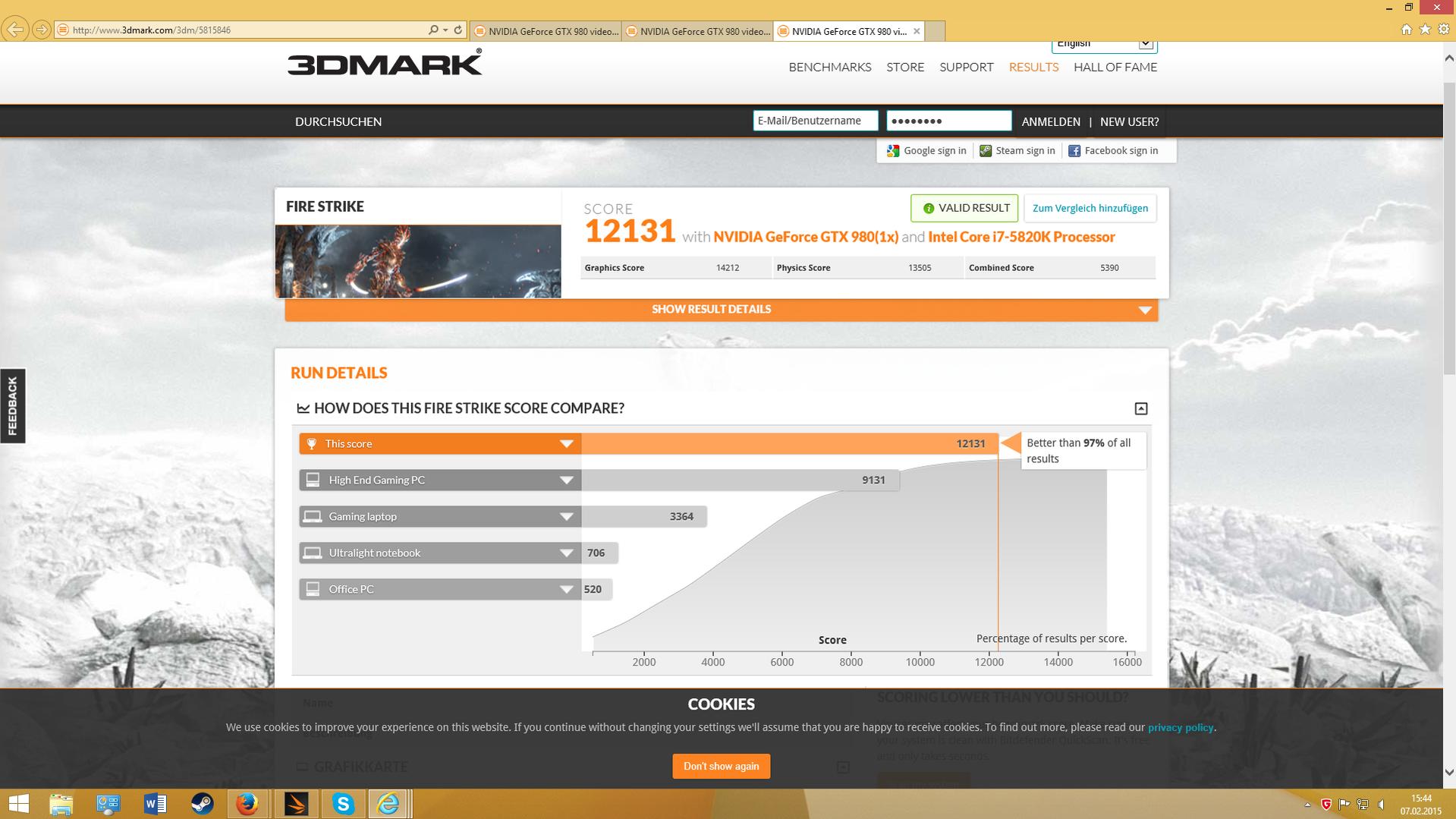
Task: Open the SUPPORT menu item
Action: click(x=966, y=67)
